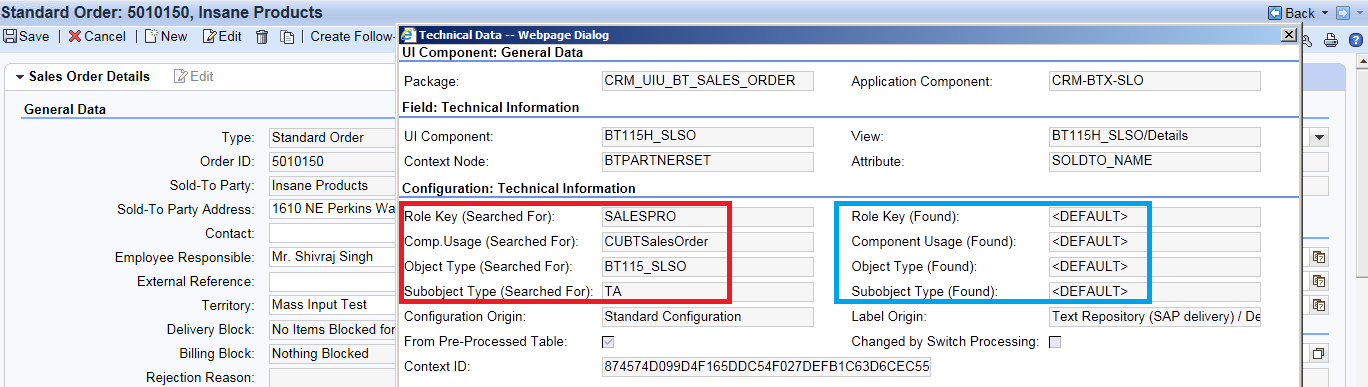
Task: Click the Employee Responsible value-help icon
Action: (x=1319, y=257)
